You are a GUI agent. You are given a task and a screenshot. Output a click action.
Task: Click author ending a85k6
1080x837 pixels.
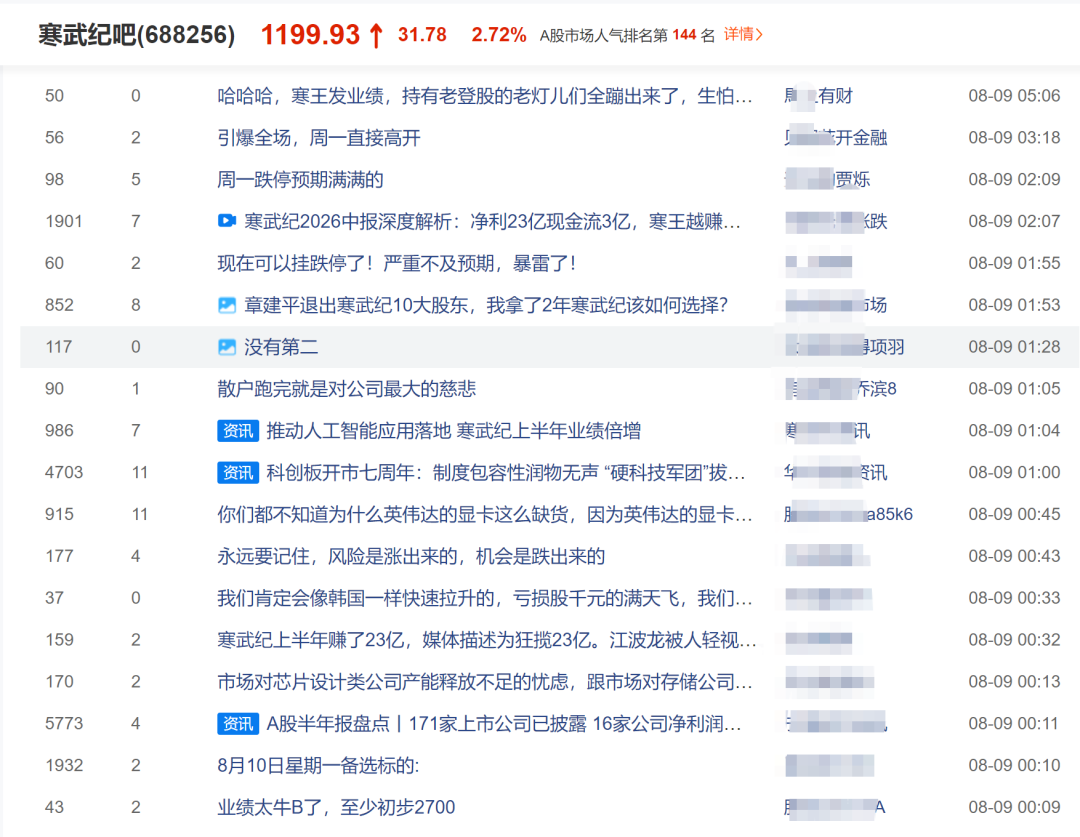tap(849, 515)
